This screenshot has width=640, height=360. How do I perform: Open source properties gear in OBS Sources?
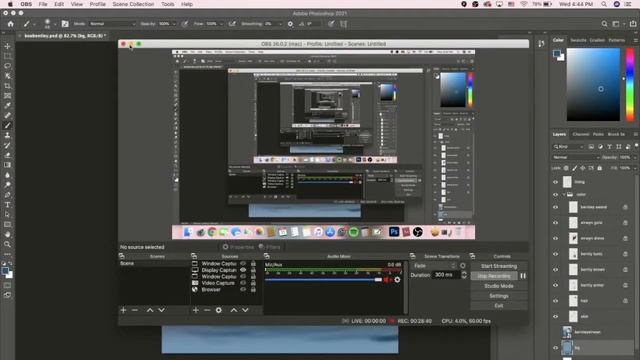point(219,310)
